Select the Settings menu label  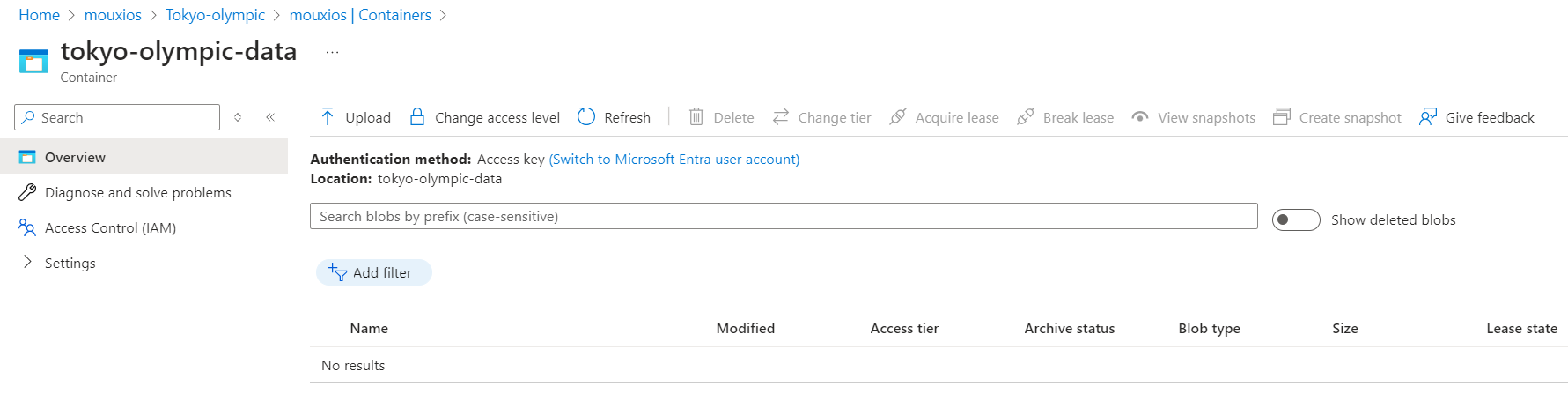click(70, 263)
